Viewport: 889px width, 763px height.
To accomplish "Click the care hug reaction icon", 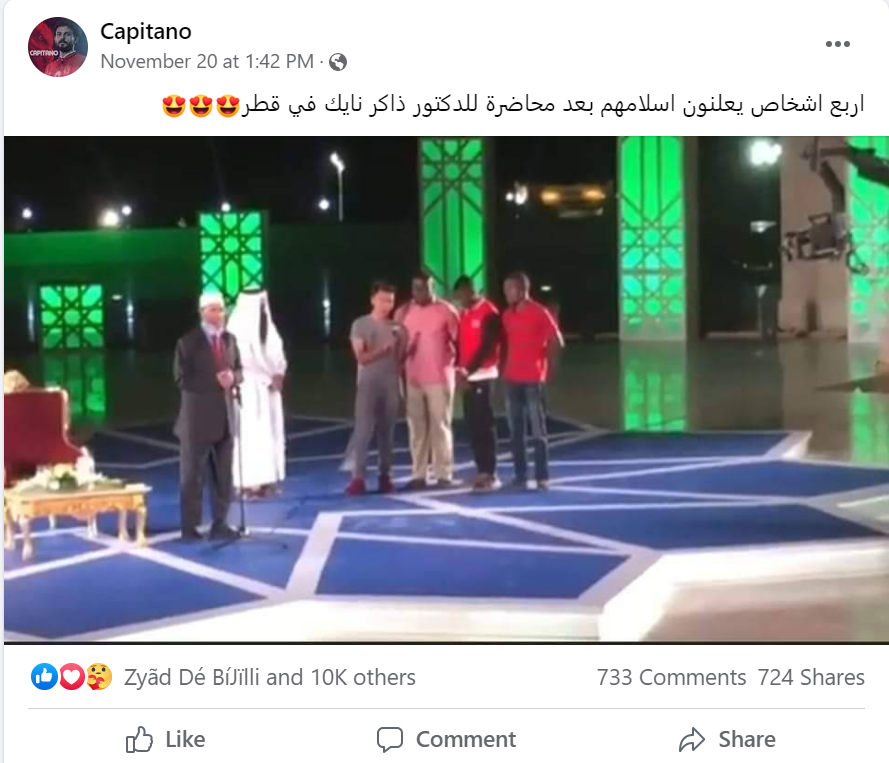I will pos(99,676).
